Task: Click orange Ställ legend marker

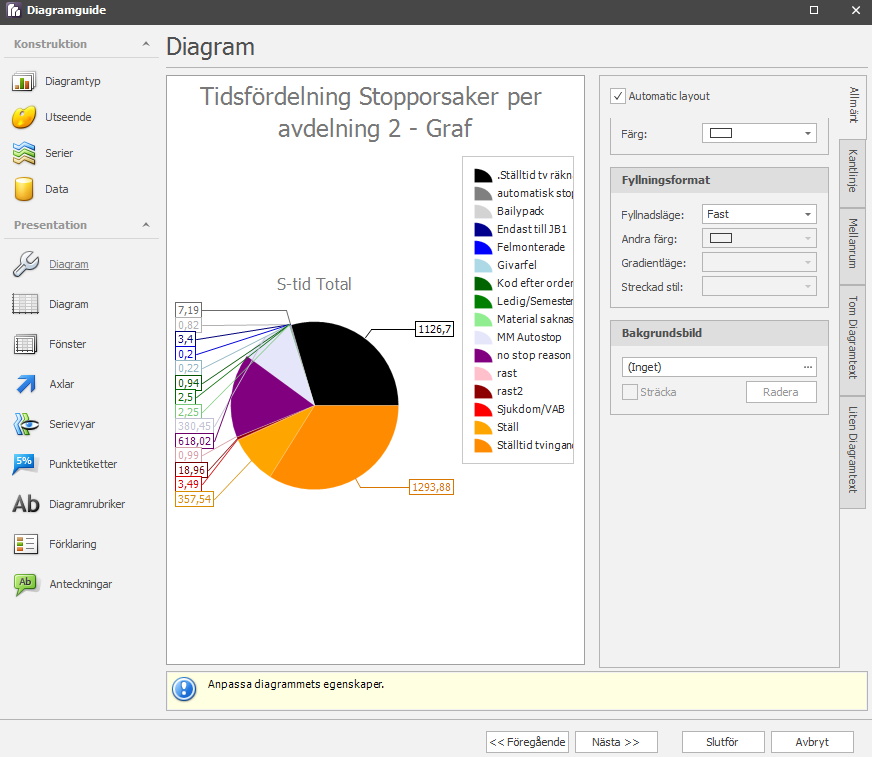Action: click(x=483, y=428)
